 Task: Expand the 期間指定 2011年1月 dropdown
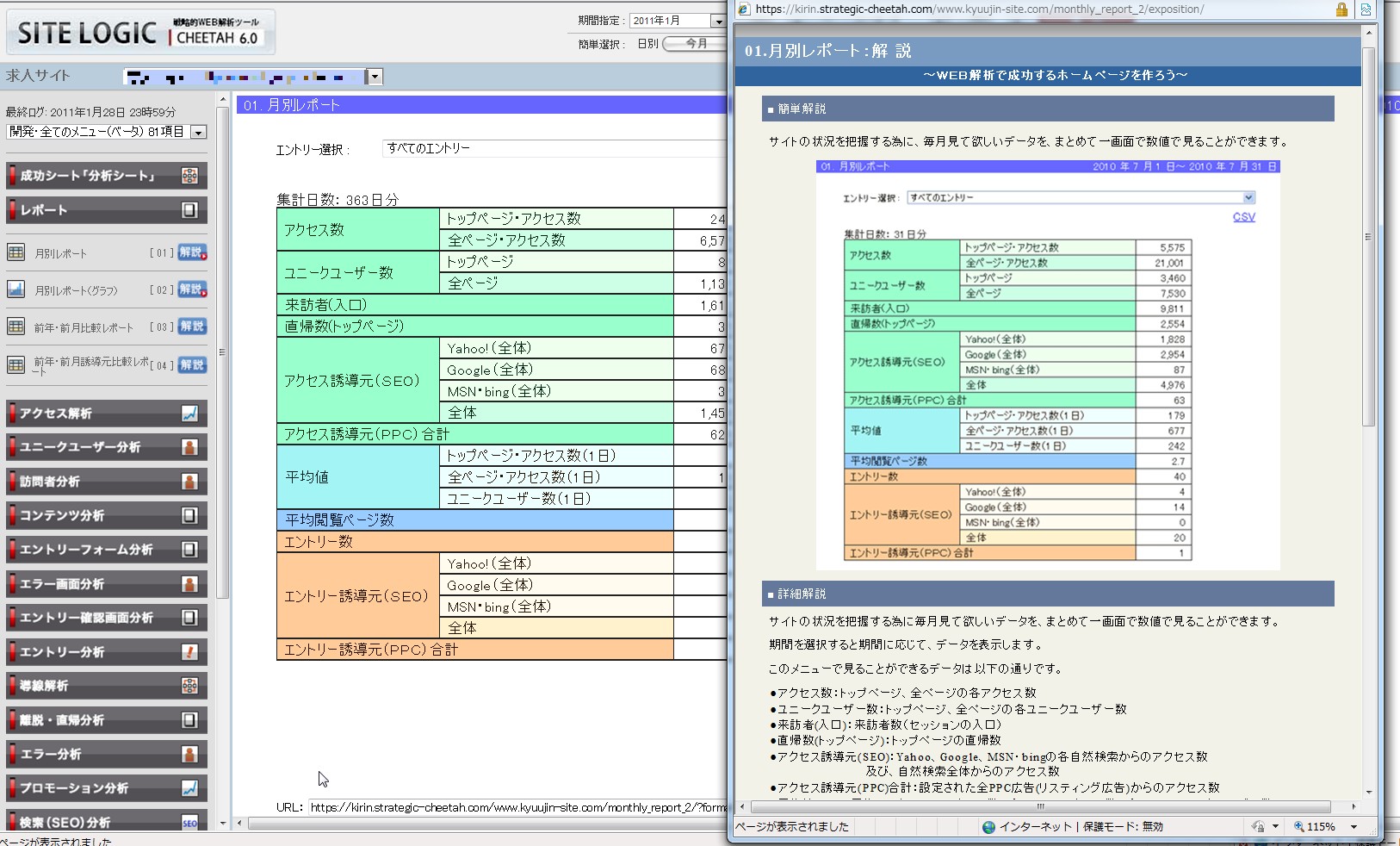[718, 21]
